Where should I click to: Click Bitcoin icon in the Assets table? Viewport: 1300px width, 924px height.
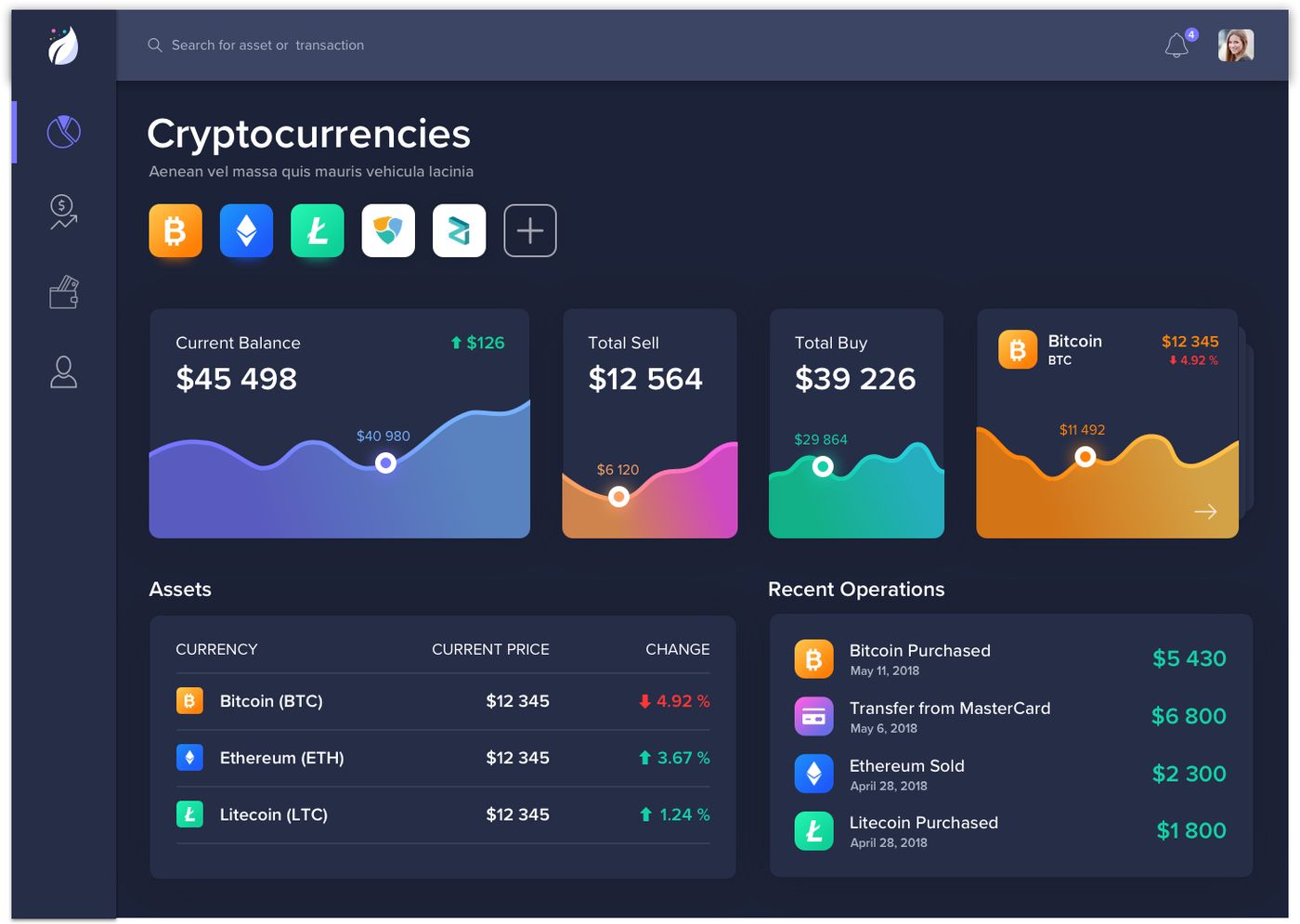click(x=189, y=700)
